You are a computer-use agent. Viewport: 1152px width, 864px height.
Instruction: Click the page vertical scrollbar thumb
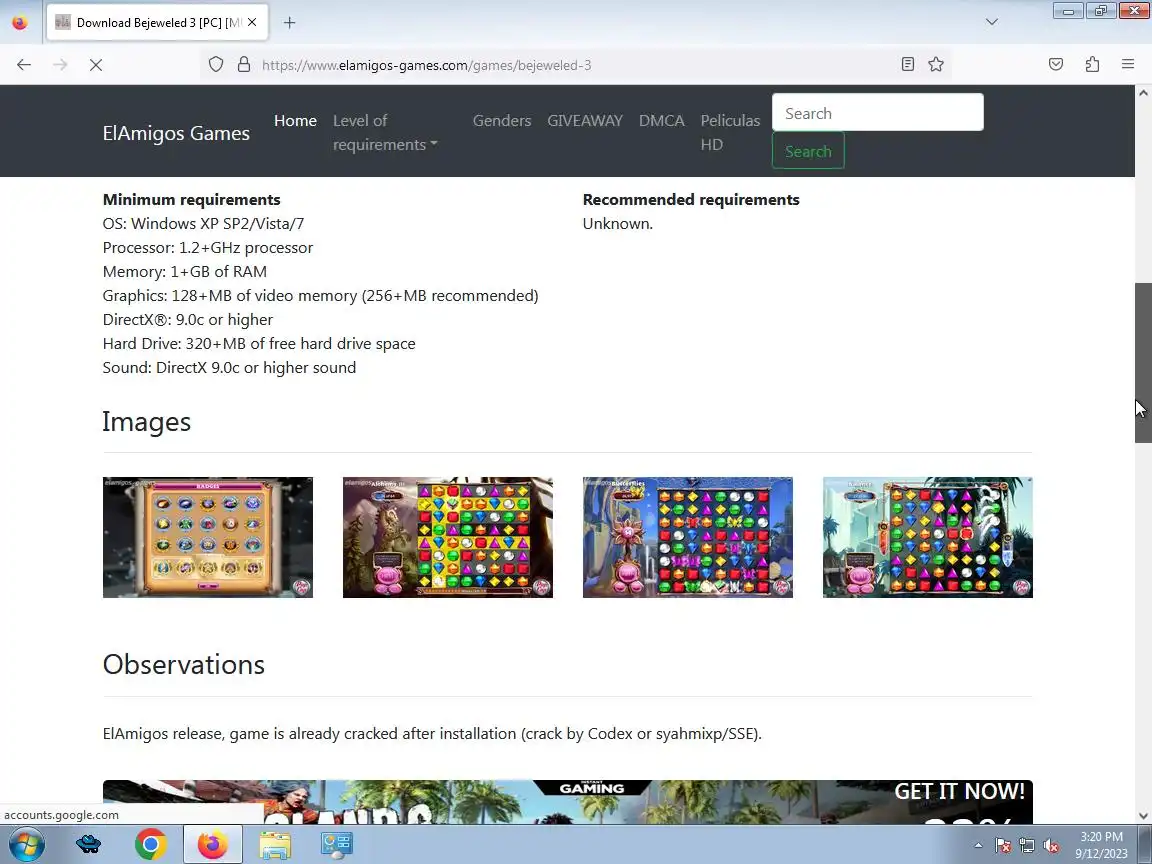pos(1143,363)
